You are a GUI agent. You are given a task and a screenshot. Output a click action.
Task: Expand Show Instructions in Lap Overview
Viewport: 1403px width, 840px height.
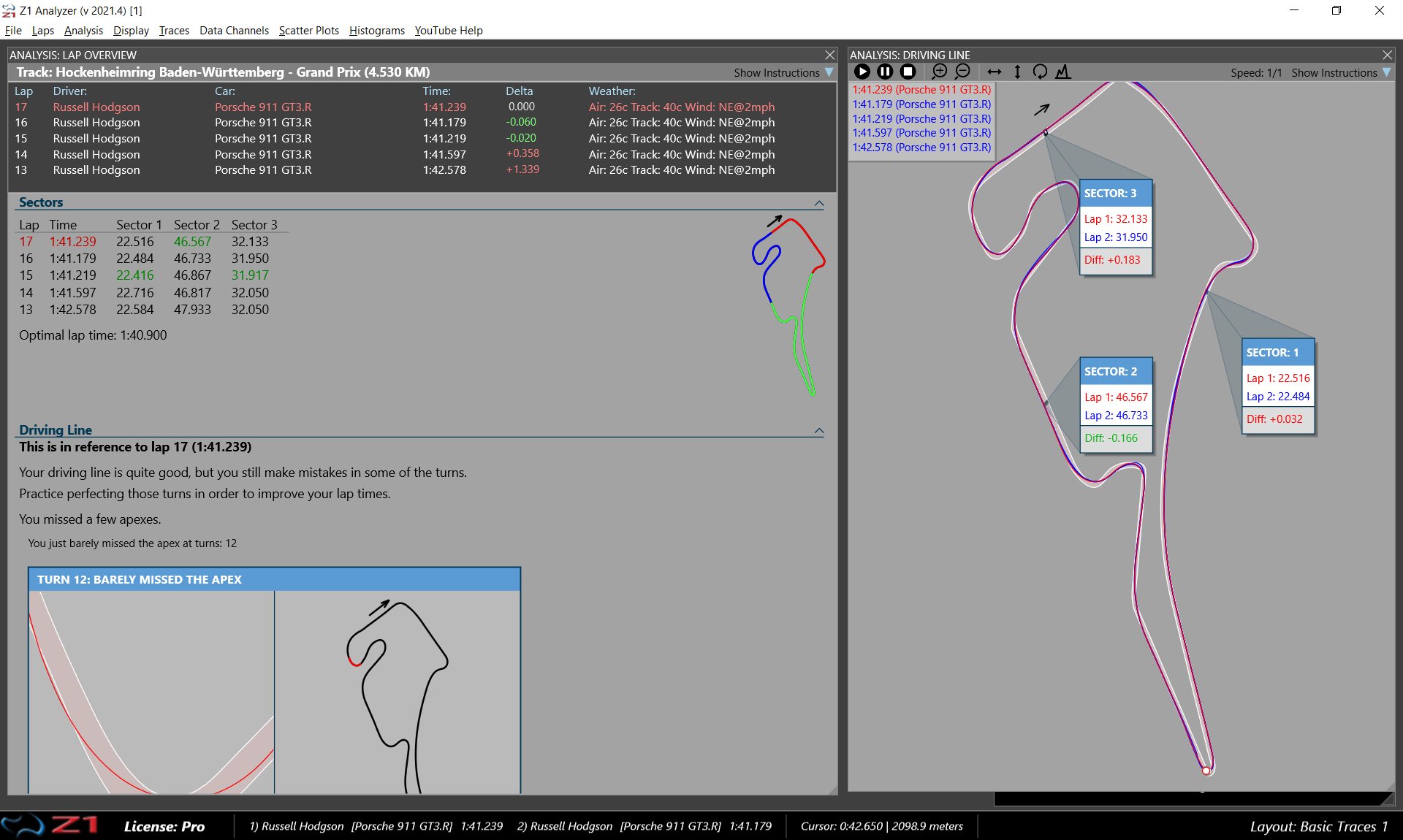(x=783, y=73)
